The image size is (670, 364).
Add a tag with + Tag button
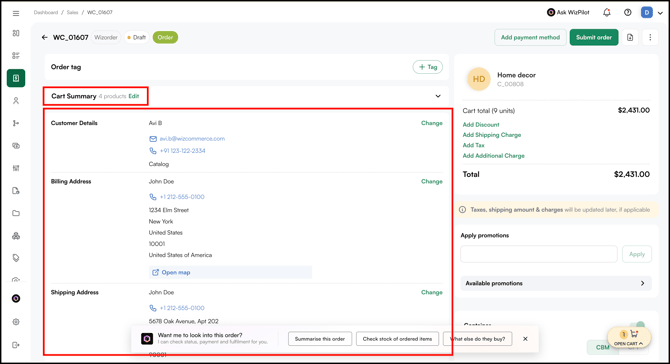[x=428, y=67]
